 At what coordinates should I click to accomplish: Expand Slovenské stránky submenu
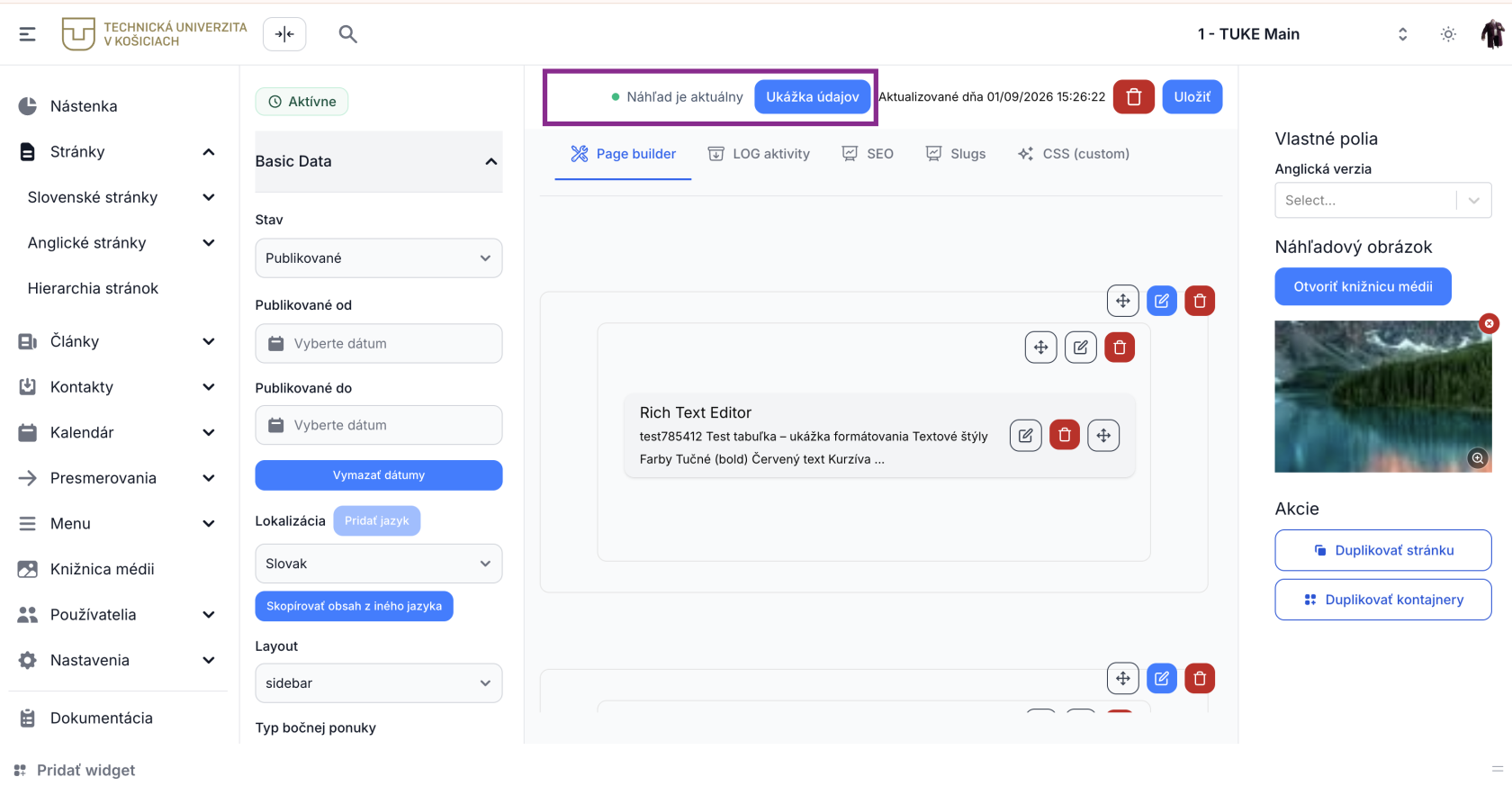[209, 197]
